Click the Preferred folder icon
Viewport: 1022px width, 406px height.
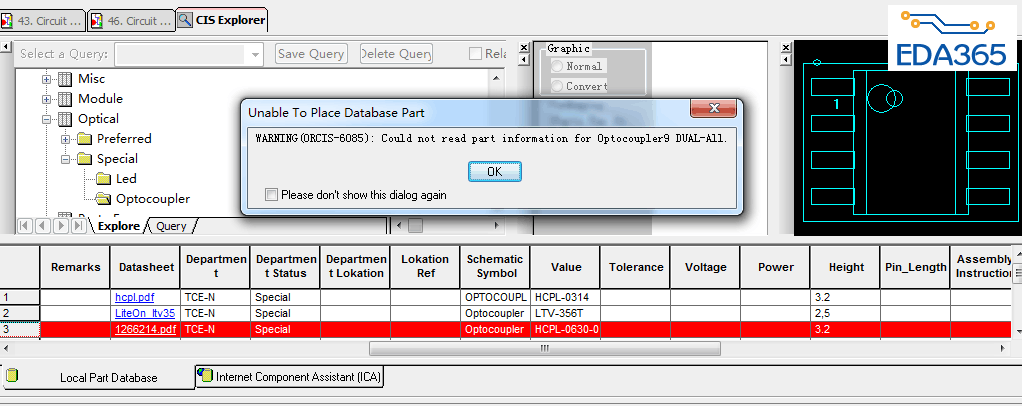point(85,139)
